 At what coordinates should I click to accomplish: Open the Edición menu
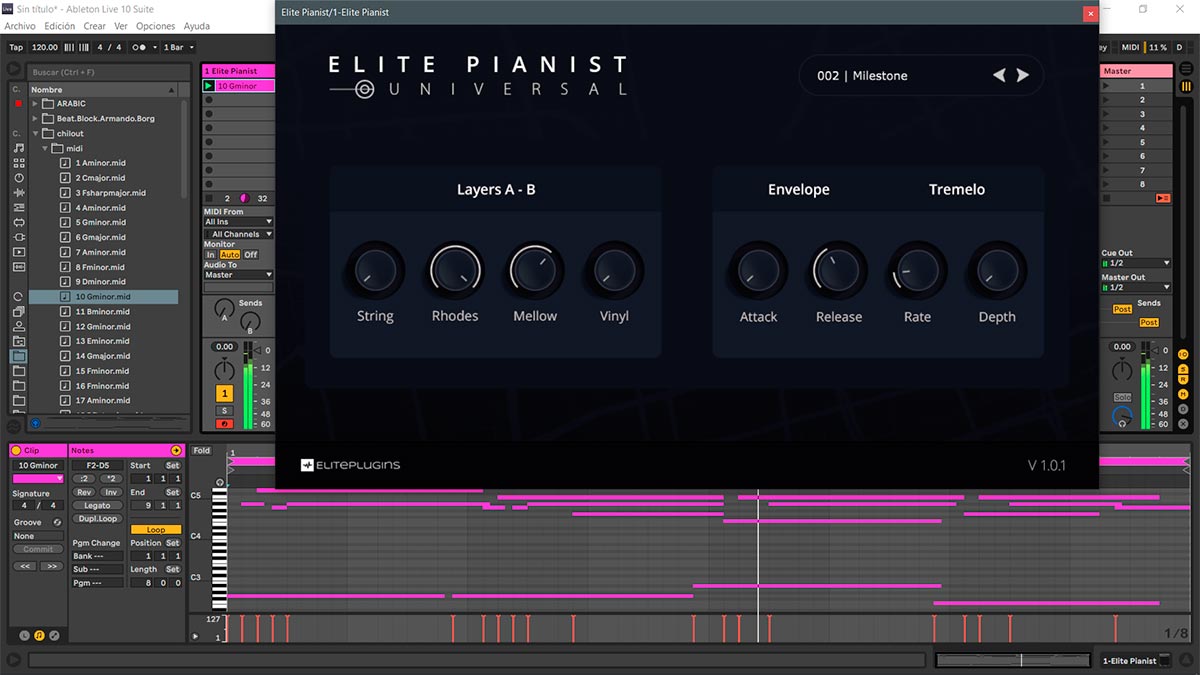pyautogui.click(x=60, y=26)
